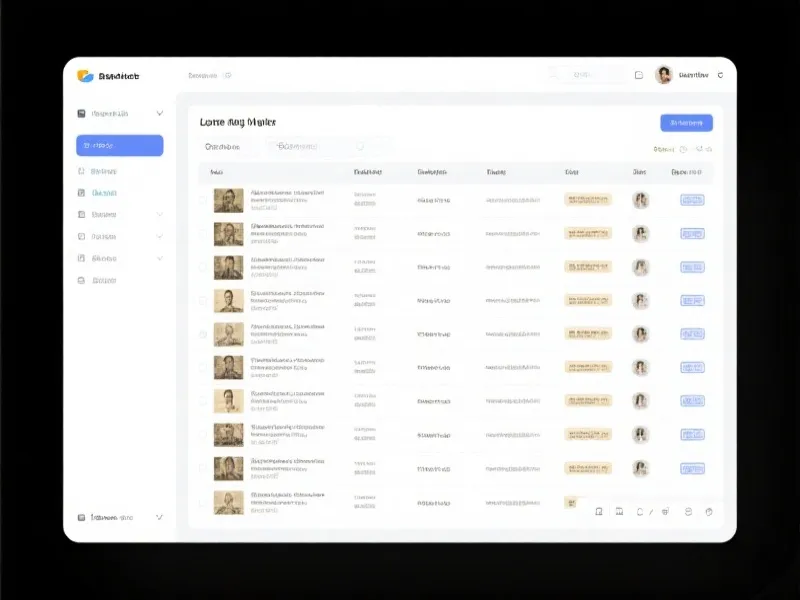800x600 pixels.
Task: Check the first table row's checkbox
Action: pyautogui.click(x=203, y=200)
